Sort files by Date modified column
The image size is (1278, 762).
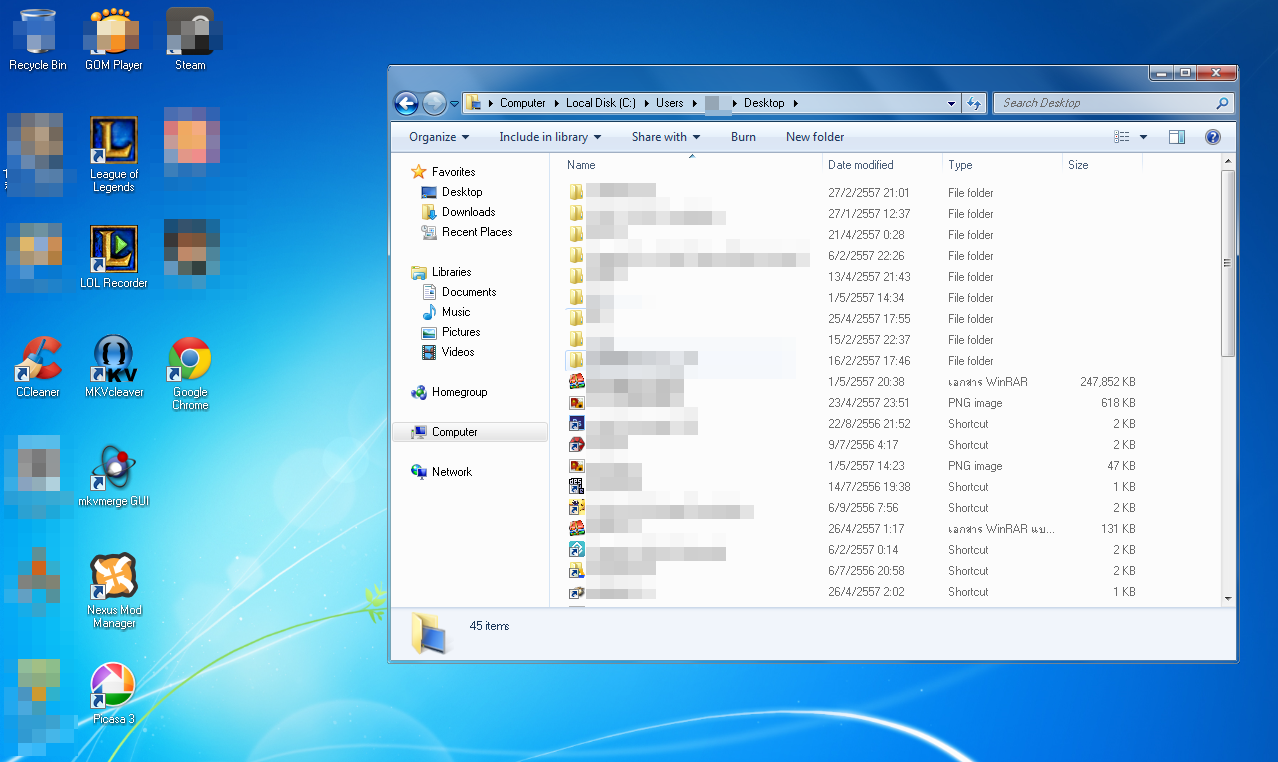(861, 165)
